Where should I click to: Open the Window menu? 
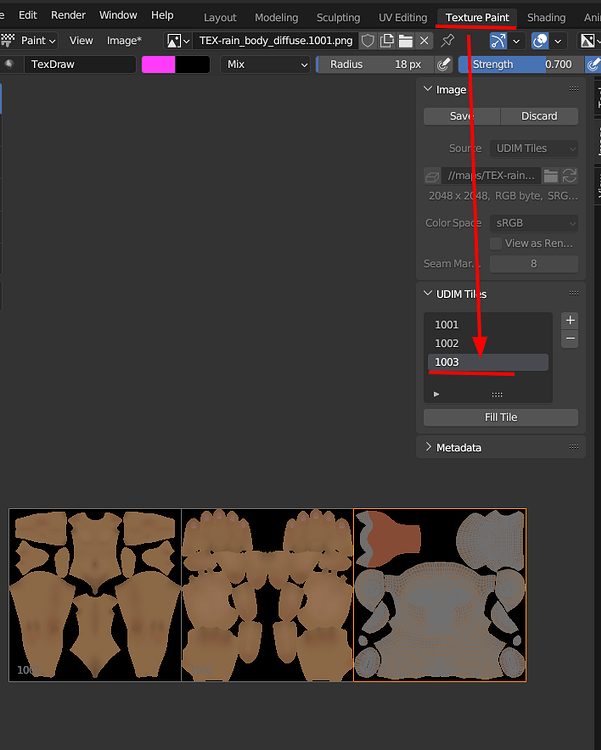[x=118, y=15]
